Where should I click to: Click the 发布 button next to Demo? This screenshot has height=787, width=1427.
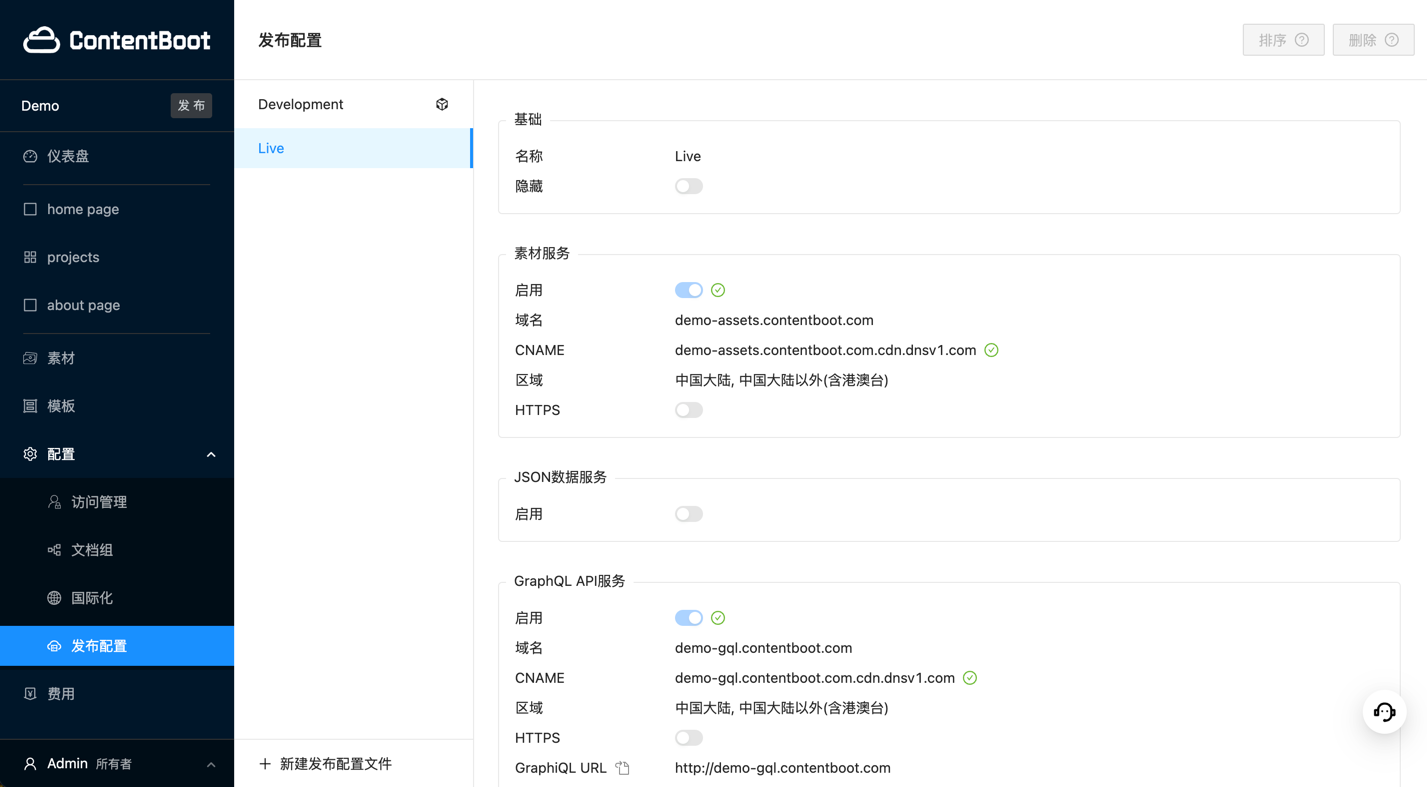point(191,106)
